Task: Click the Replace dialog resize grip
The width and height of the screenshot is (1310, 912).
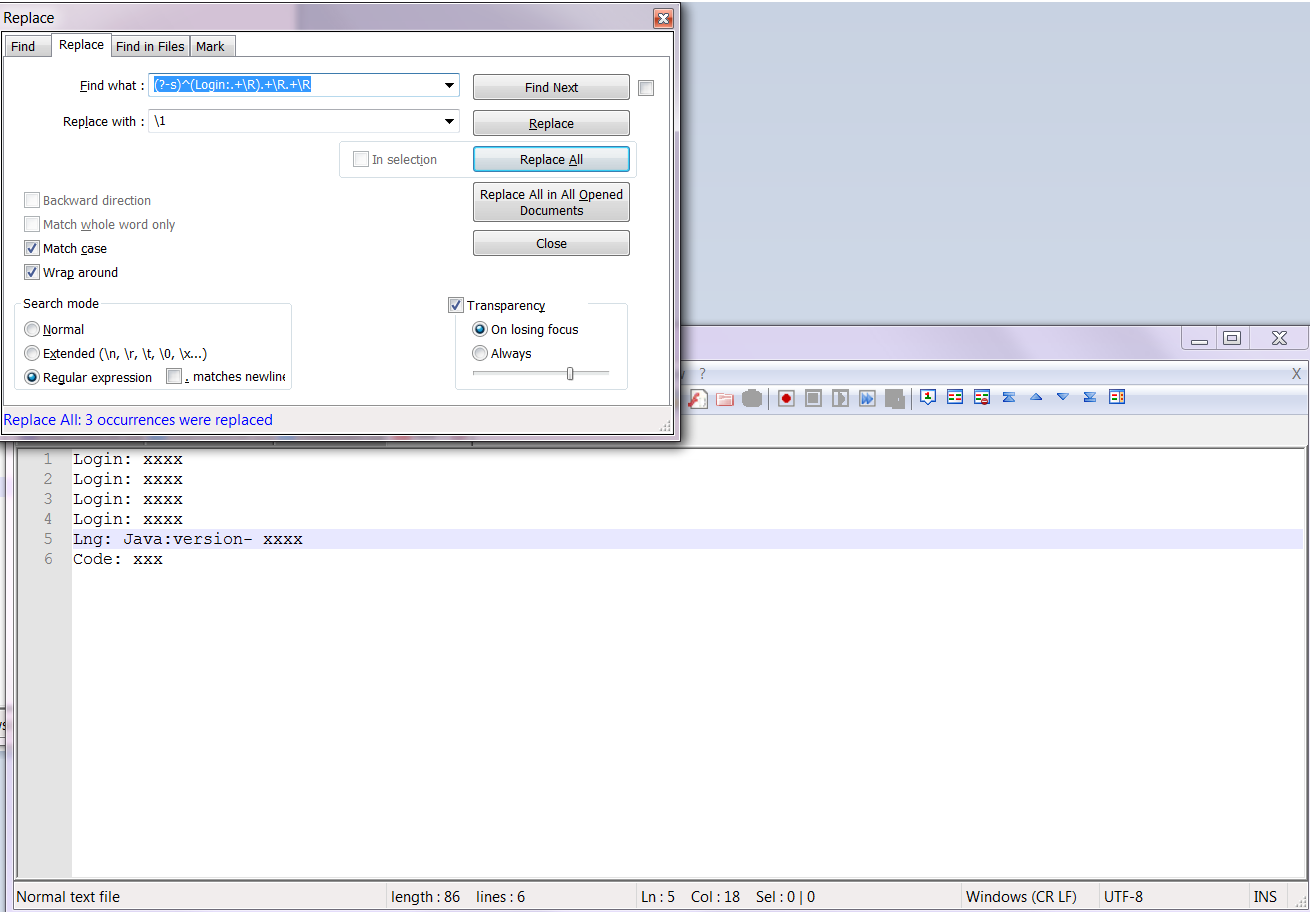Action: [x=666, y=427]
